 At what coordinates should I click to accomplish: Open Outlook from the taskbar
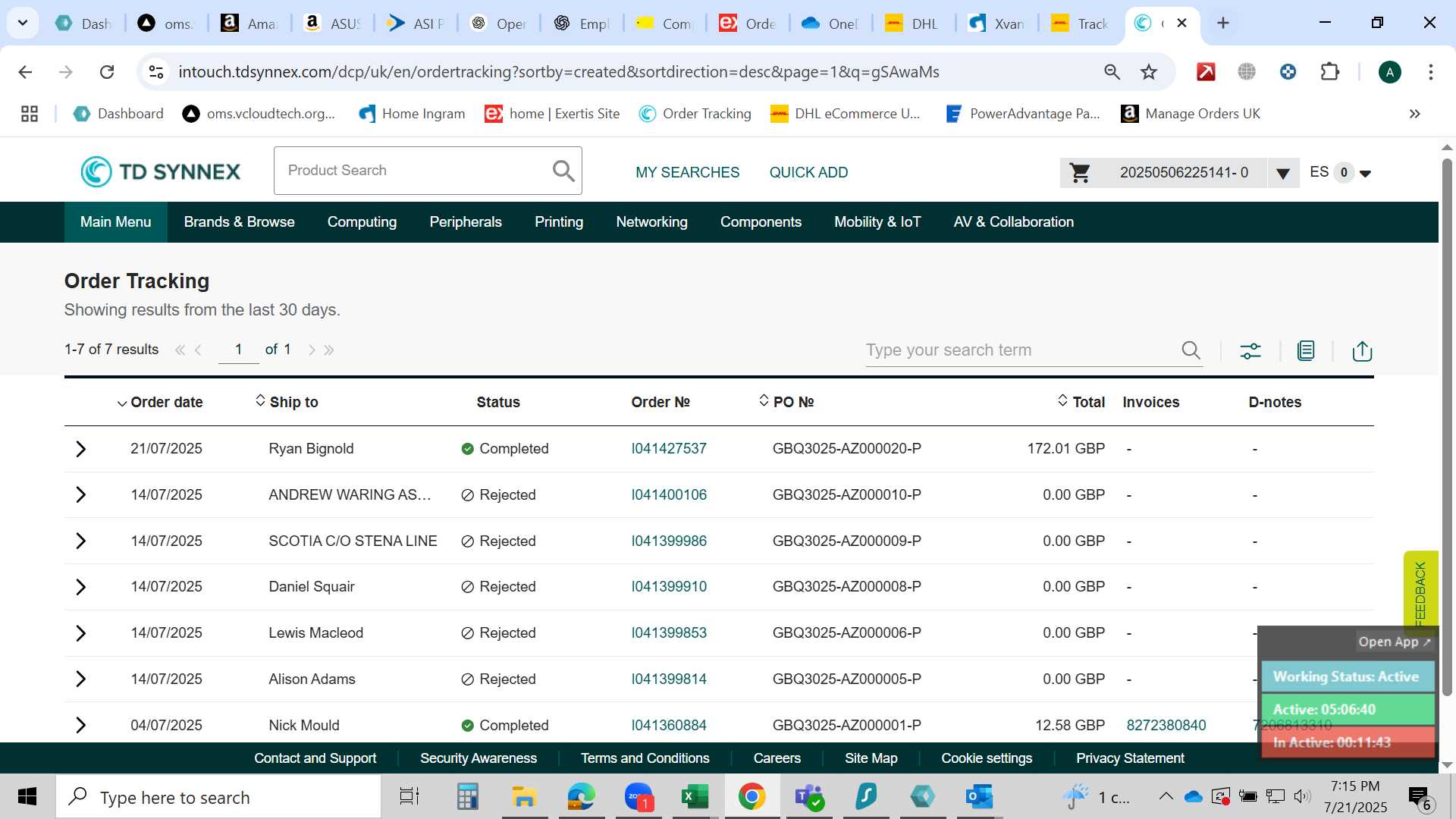coord(979,797)
